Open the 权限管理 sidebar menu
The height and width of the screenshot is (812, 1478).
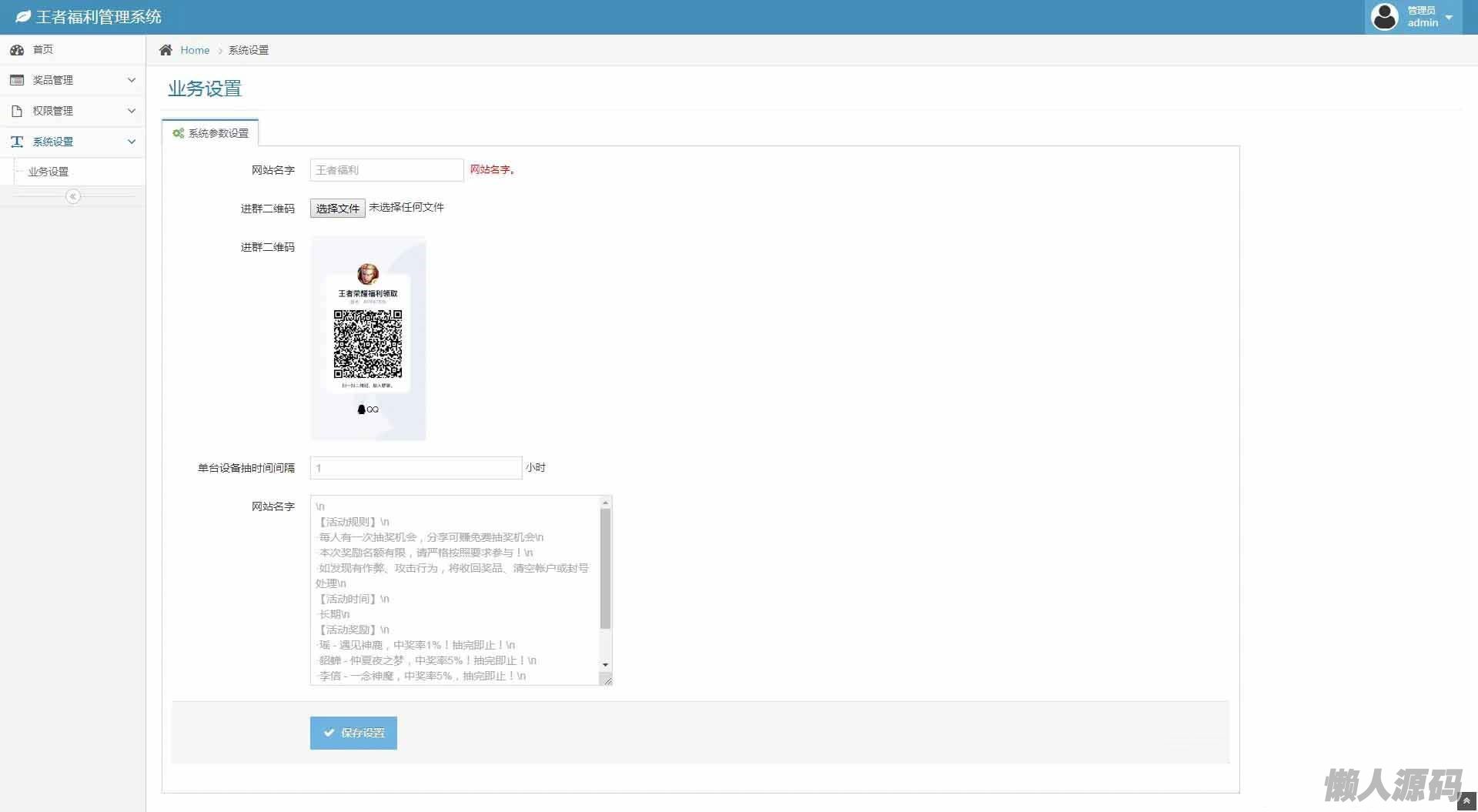point(72,111)
